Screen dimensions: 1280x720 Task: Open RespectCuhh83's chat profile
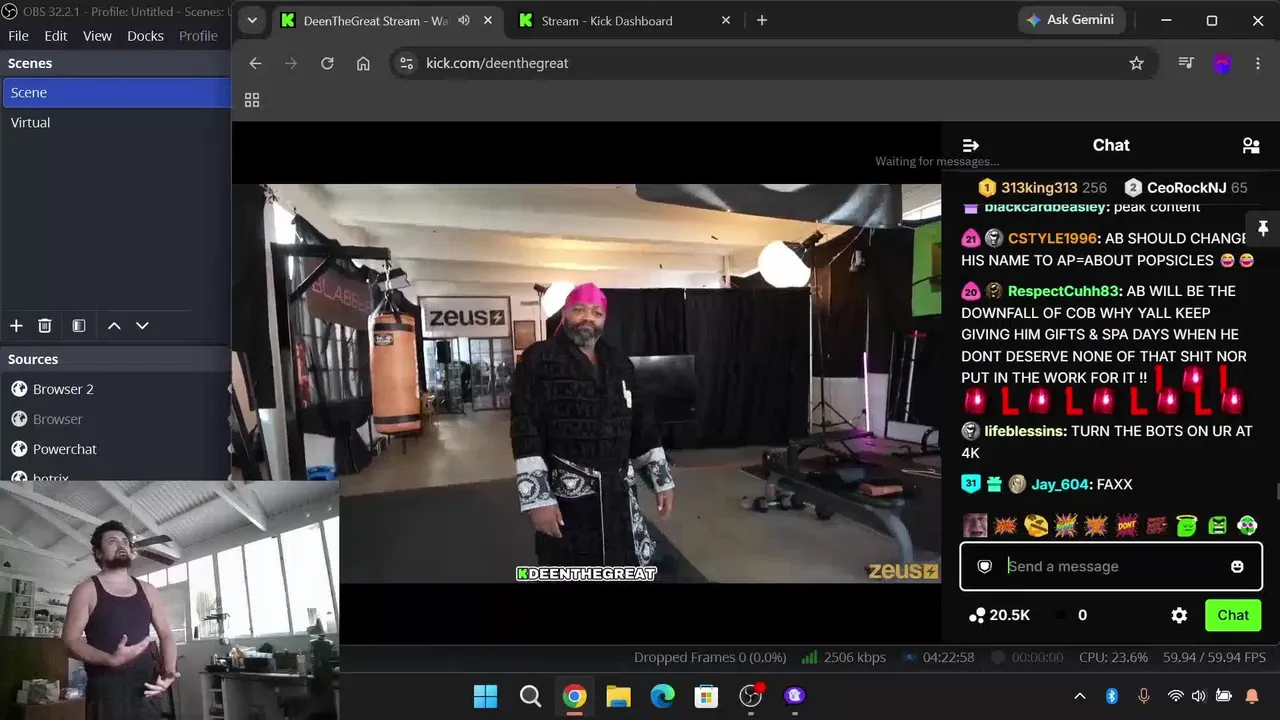click(1064, 291)
